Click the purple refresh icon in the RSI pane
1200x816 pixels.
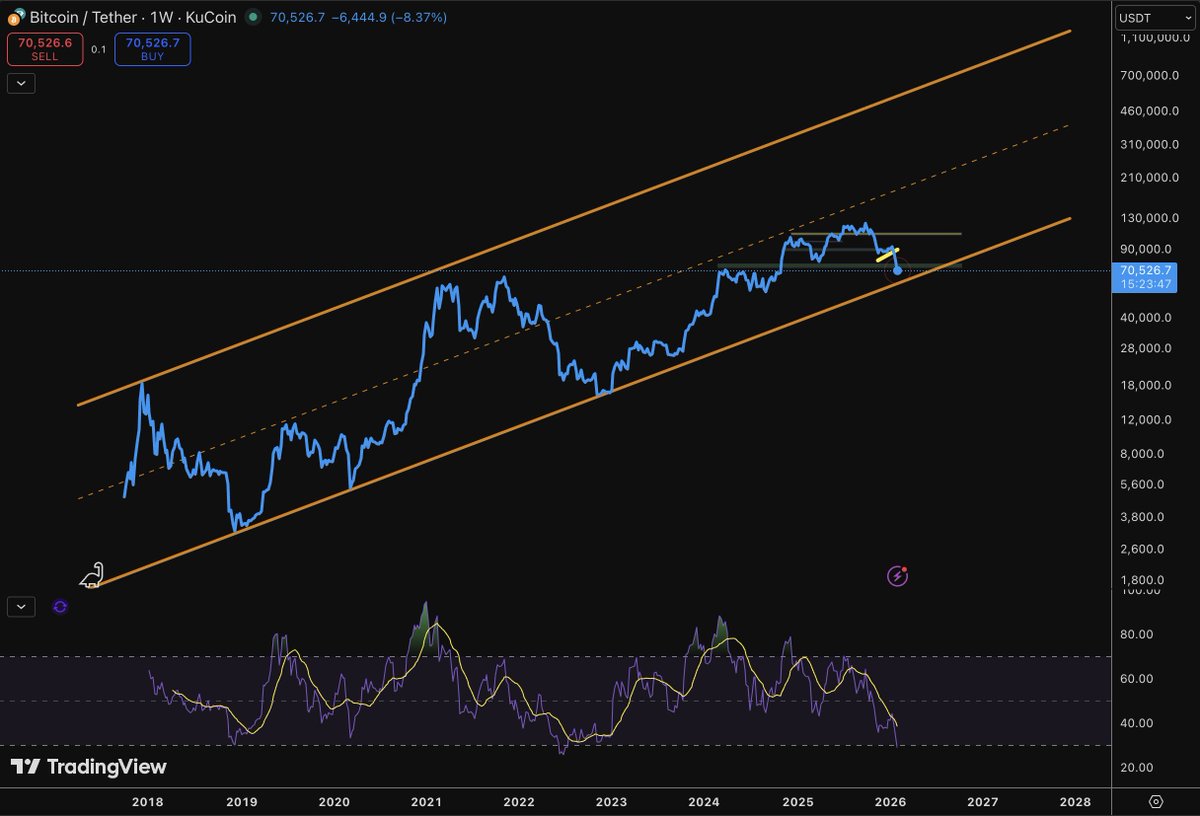60,606
